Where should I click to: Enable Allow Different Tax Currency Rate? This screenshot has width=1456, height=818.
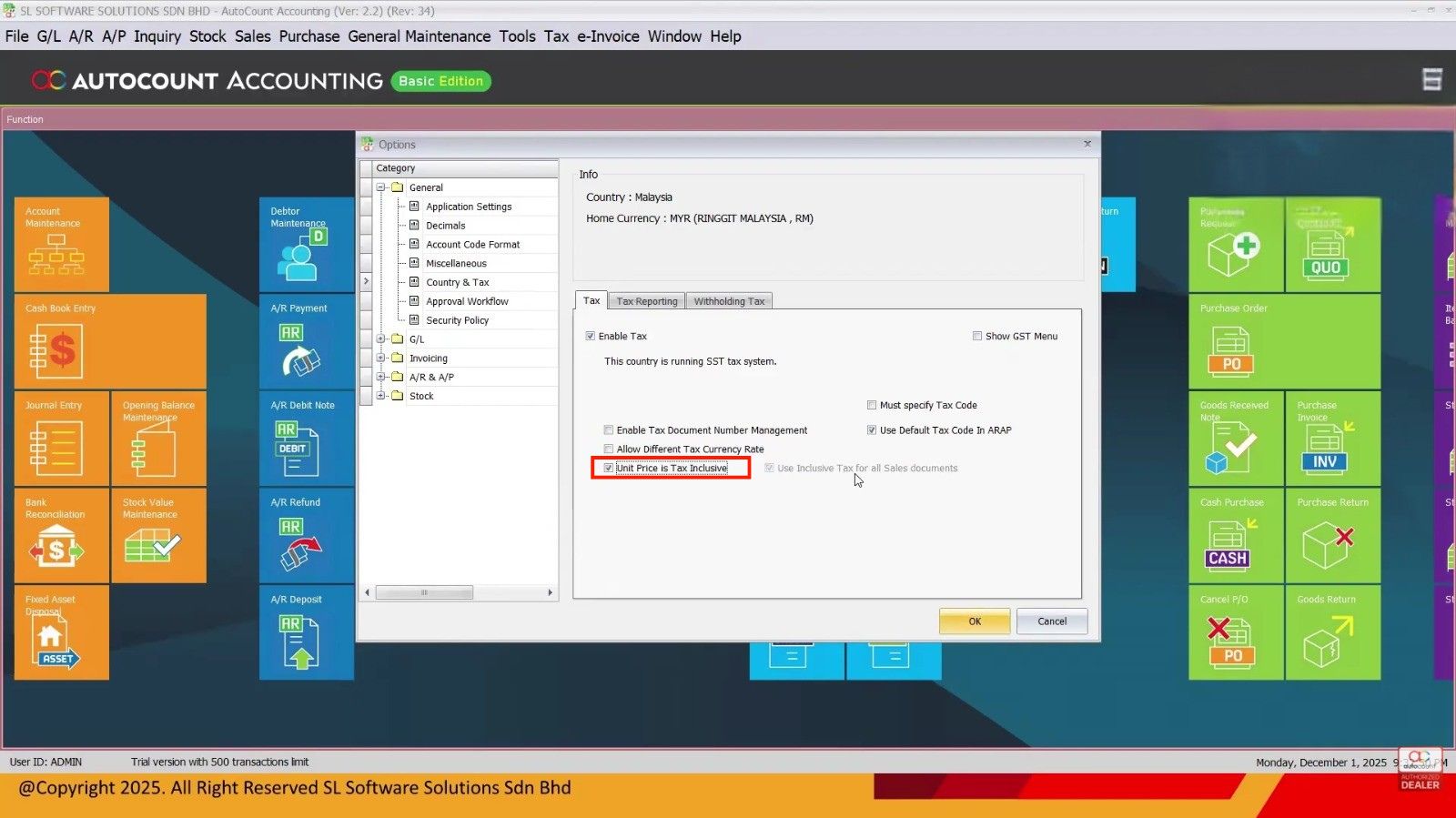(609, 449)
